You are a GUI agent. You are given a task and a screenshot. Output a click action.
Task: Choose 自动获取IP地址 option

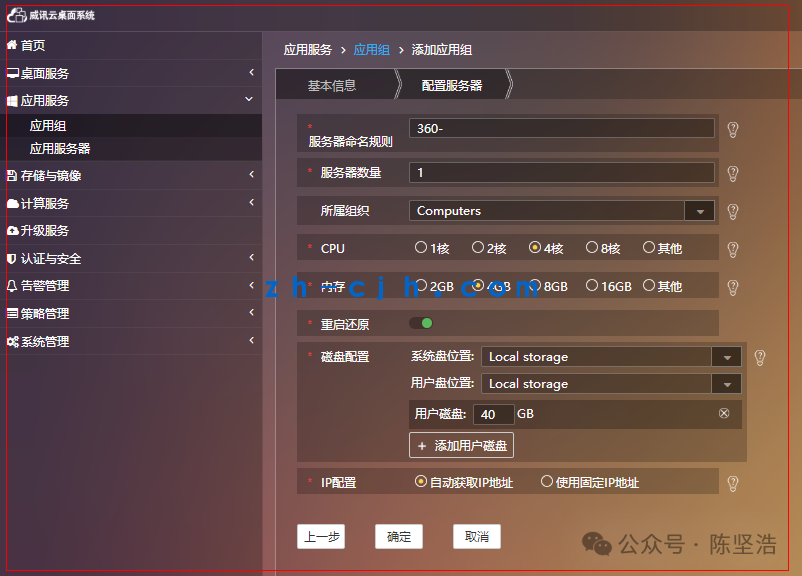[x=420, y=481]
